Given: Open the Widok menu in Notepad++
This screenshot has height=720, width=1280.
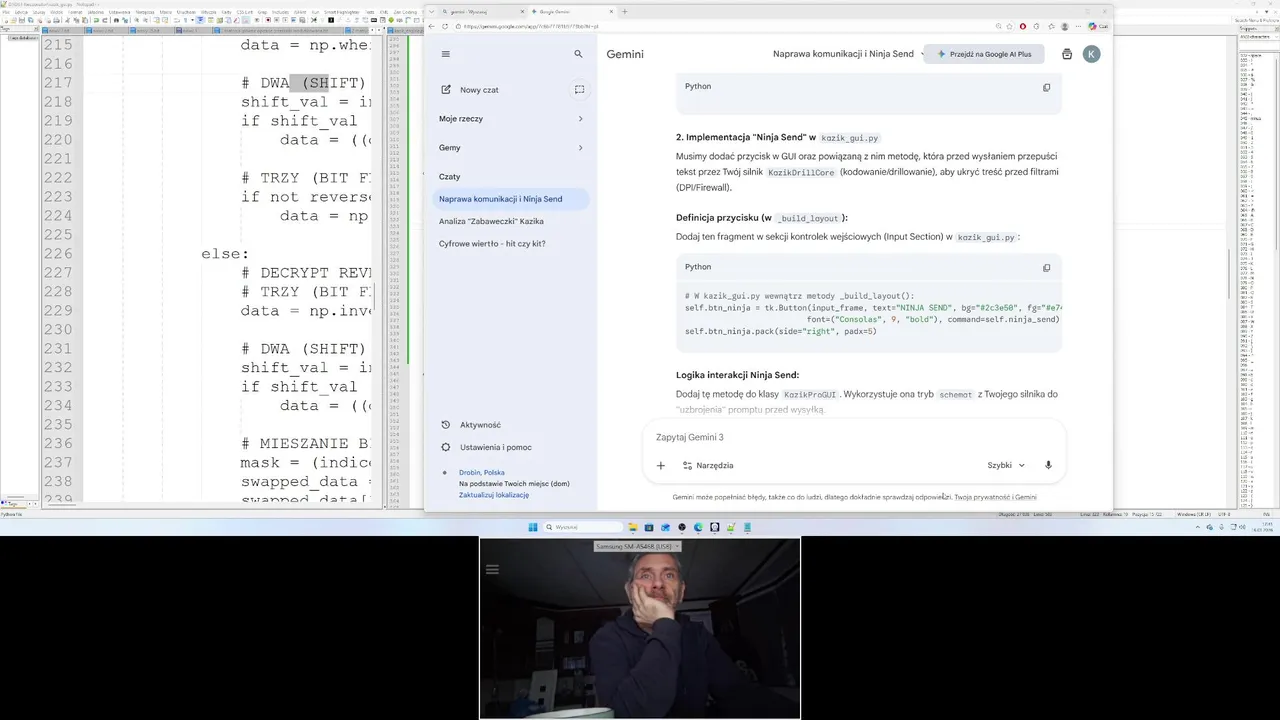Looking at the screenshot, I should coord(56,12).
